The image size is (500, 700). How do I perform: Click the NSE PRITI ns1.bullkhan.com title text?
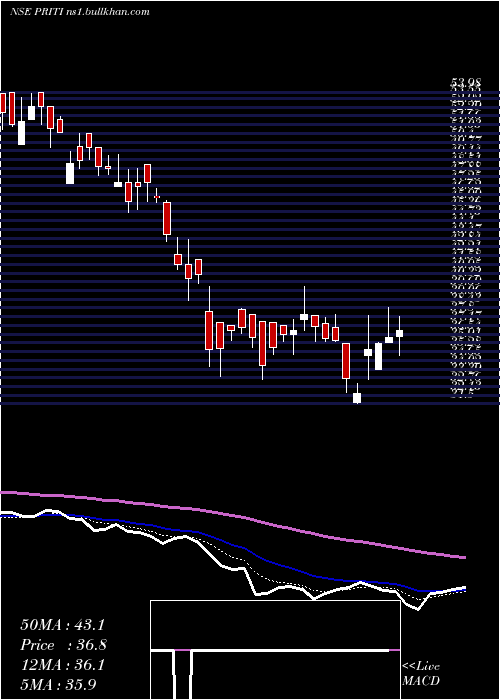coord(79,12)
